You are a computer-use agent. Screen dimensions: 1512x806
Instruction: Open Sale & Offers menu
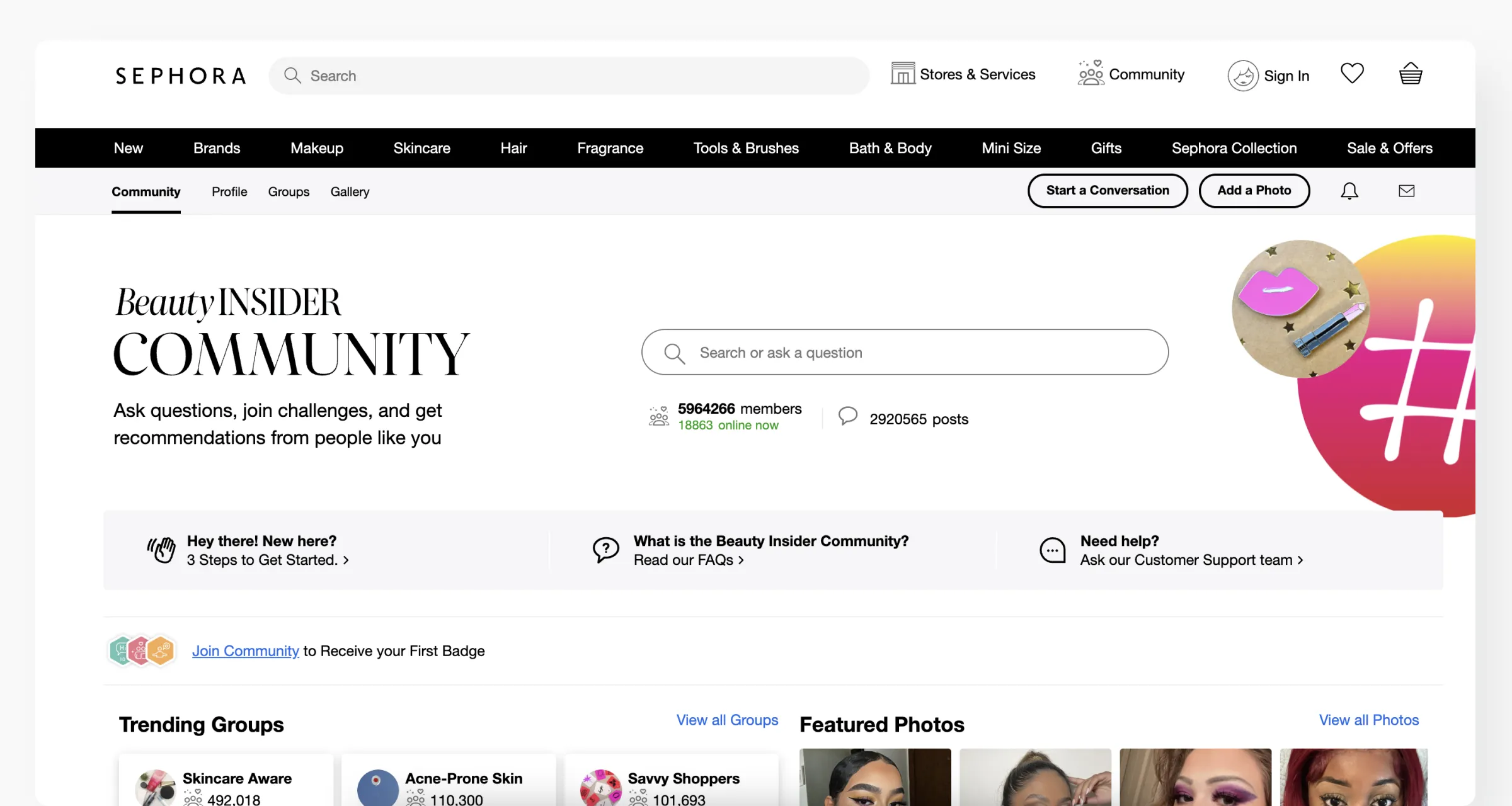tap(1390, 148)
